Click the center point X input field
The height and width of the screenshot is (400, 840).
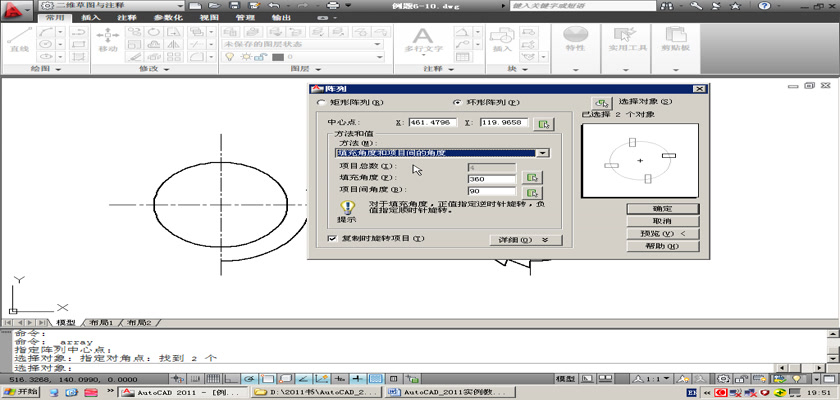click(x=432, y=123)
